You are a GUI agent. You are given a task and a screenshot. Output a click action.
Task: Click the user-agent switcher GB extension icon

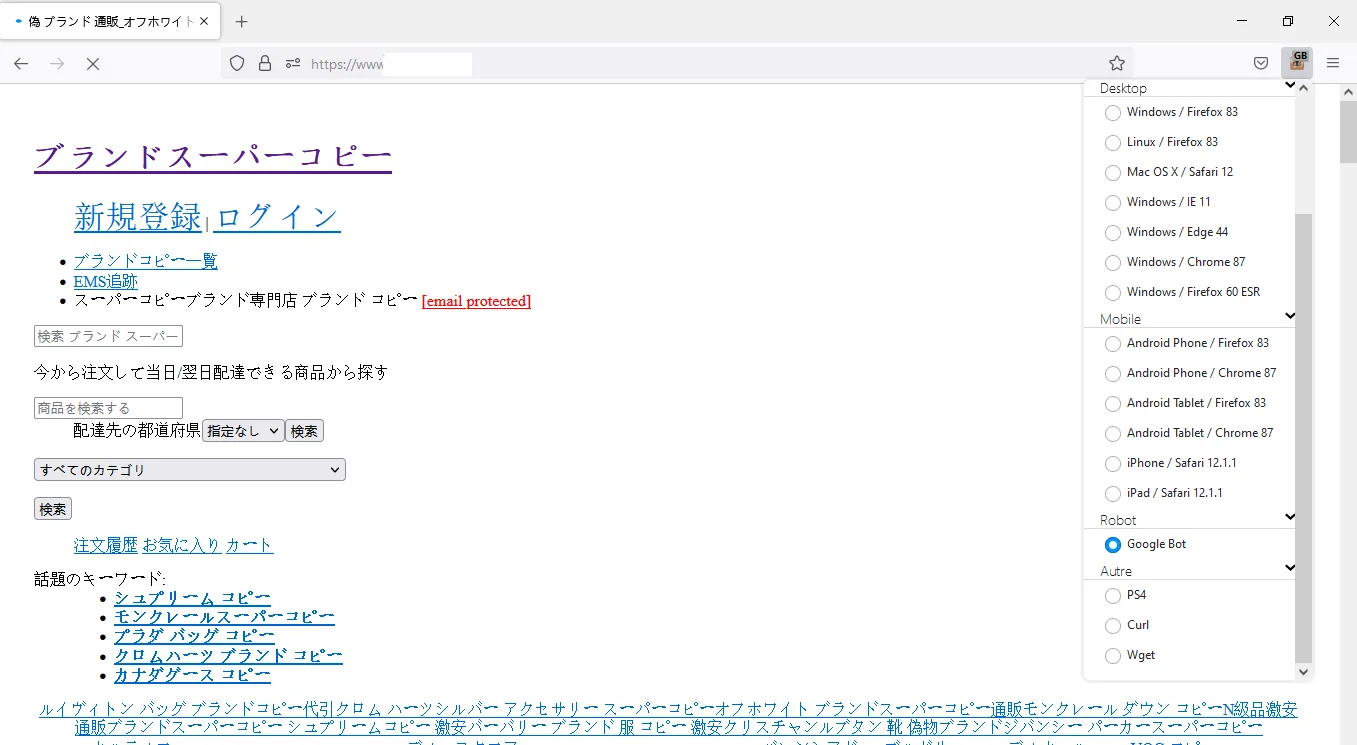(1297, 62)
